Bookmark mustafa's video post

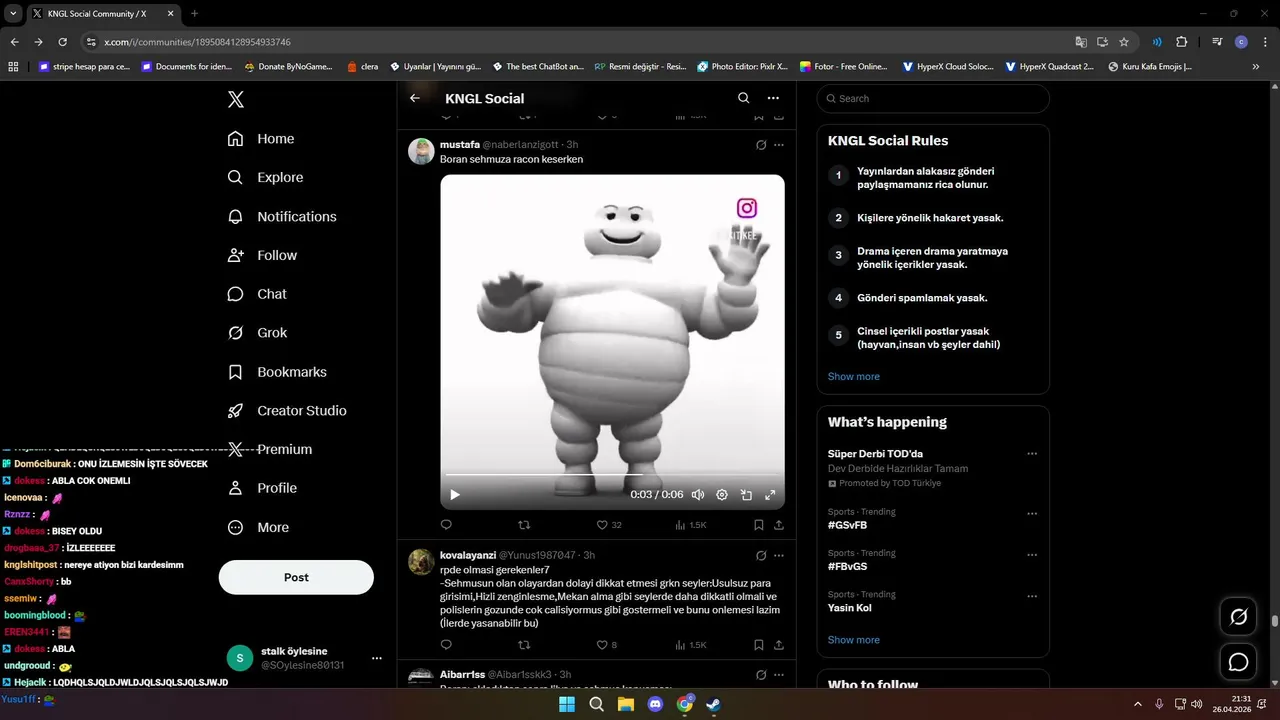[759, 524]
